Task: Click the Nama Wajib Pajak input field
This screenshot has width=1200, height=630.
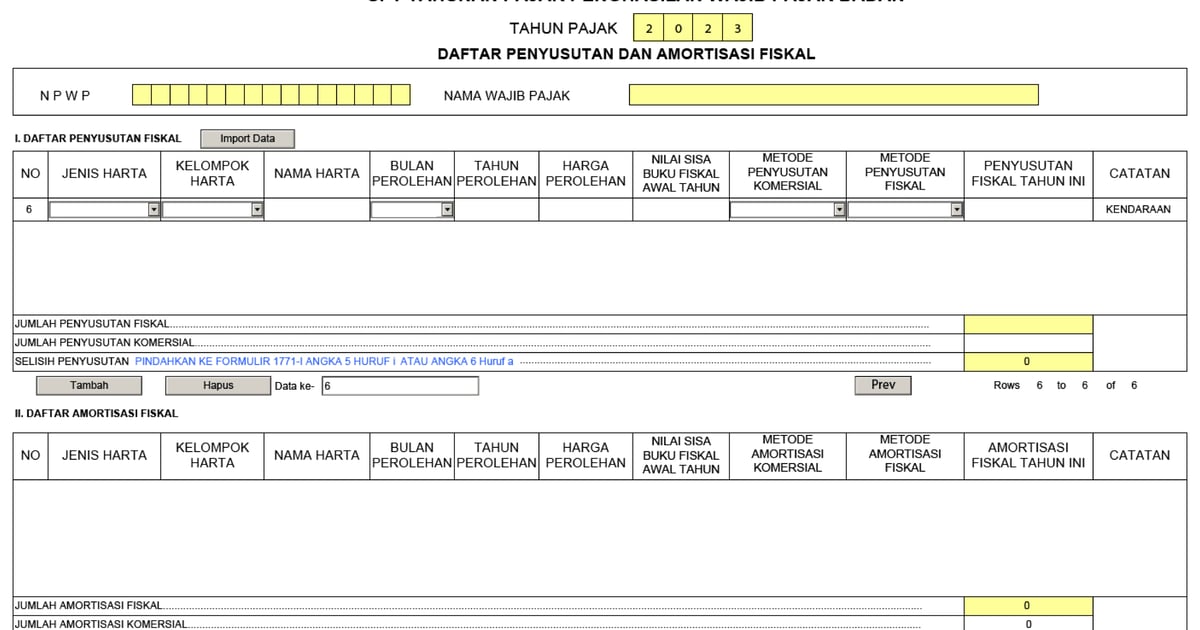Action: 832,94
